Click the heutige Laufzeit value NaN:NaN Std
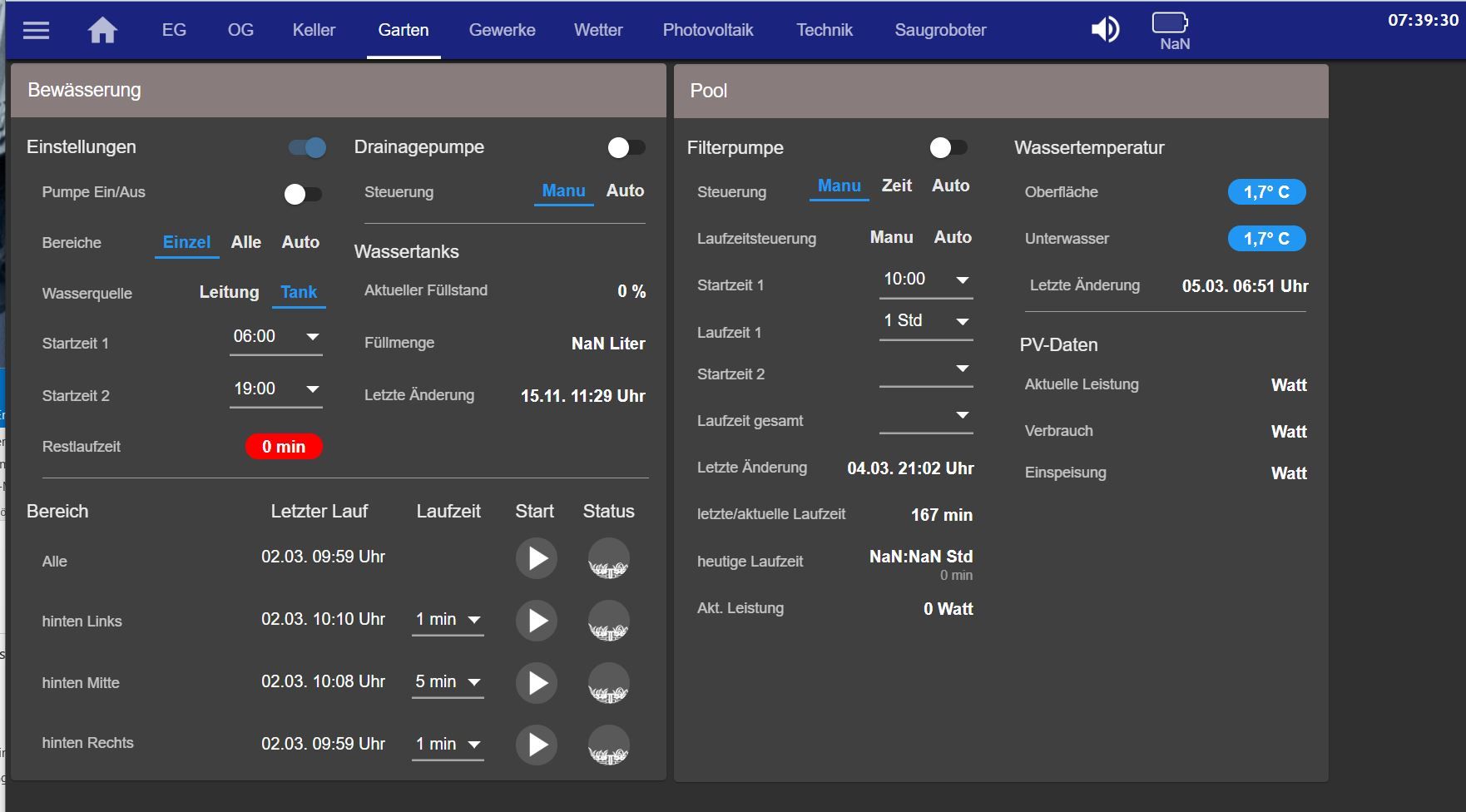 921,557
